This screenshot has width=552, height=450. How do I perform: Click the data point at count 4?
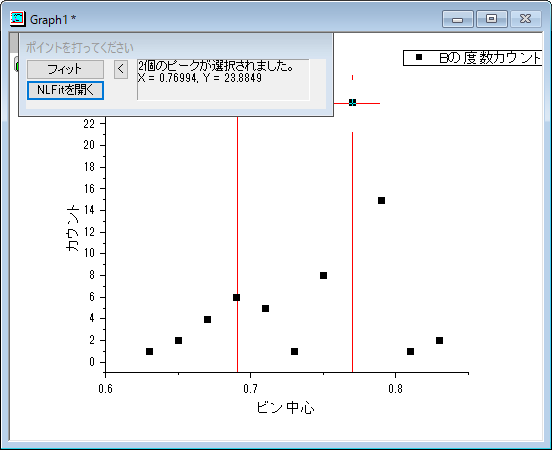(x=207, y=319)
